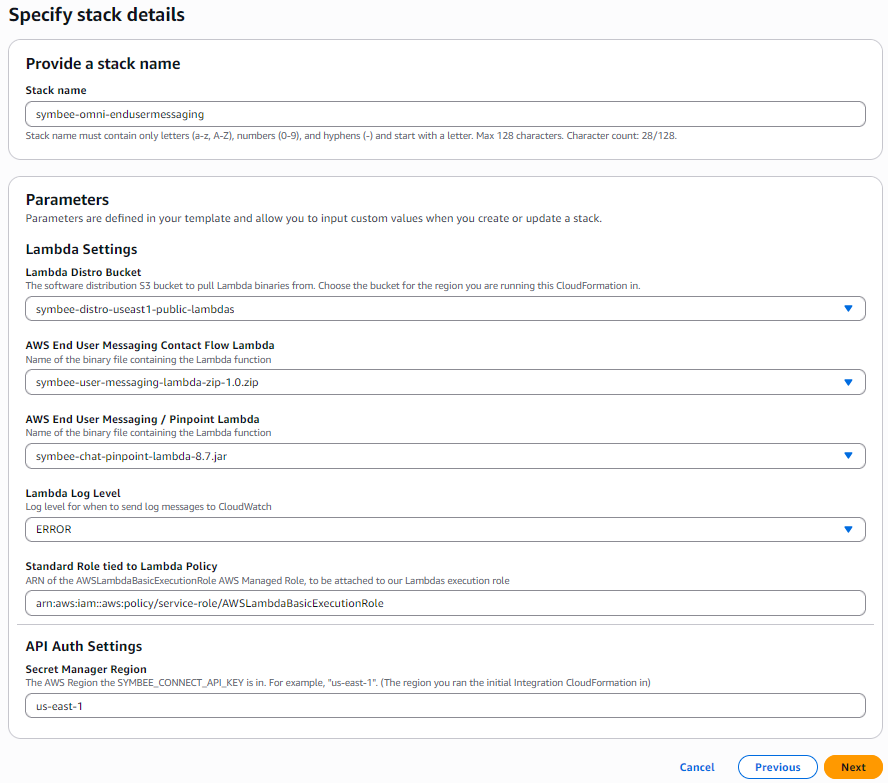888x783 pixels.
Task: Click the 'AWS End User Messaging Contact Flow Lambda' label
Action: [x=150, y=345]
